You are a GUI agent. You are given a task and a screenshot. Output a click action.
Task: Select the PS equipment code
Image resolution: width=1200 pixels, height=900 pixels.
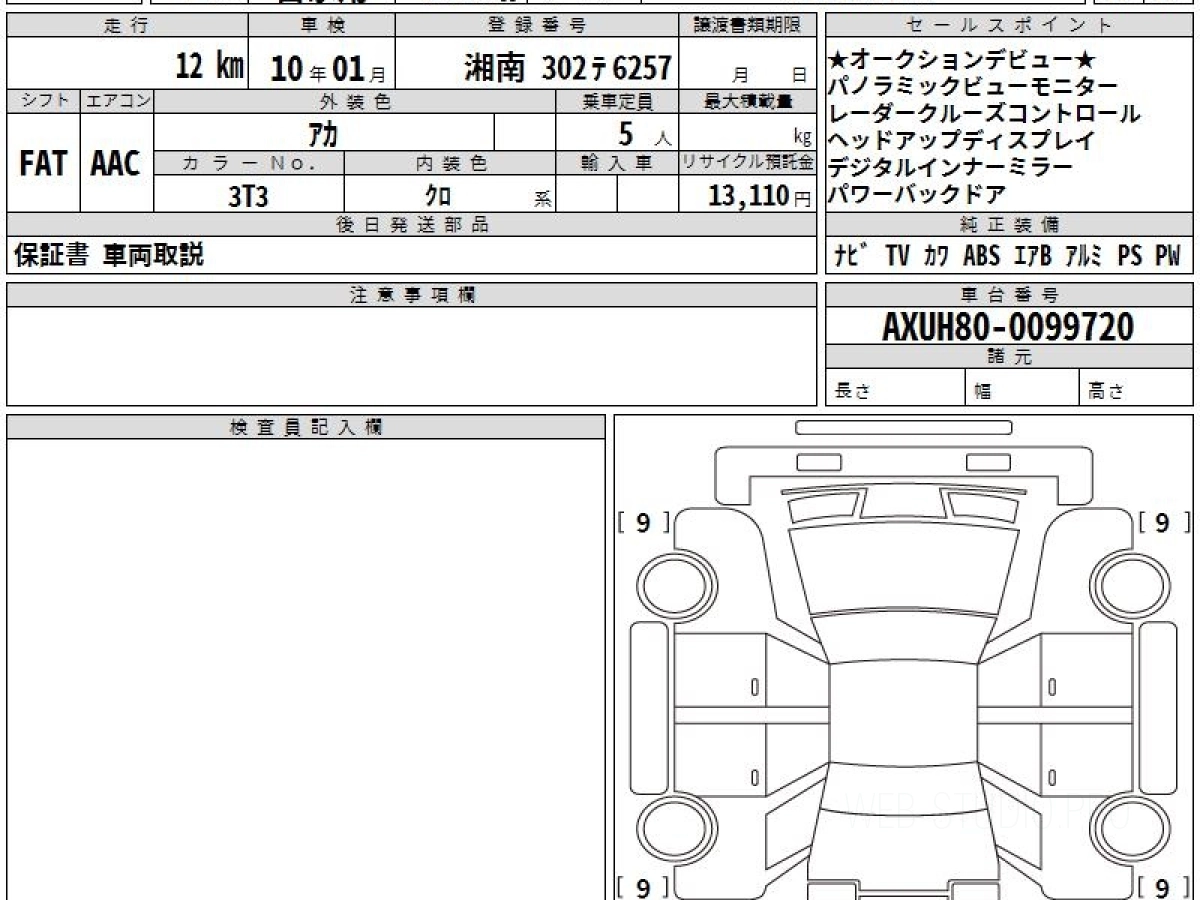[x=1129, y=256]
